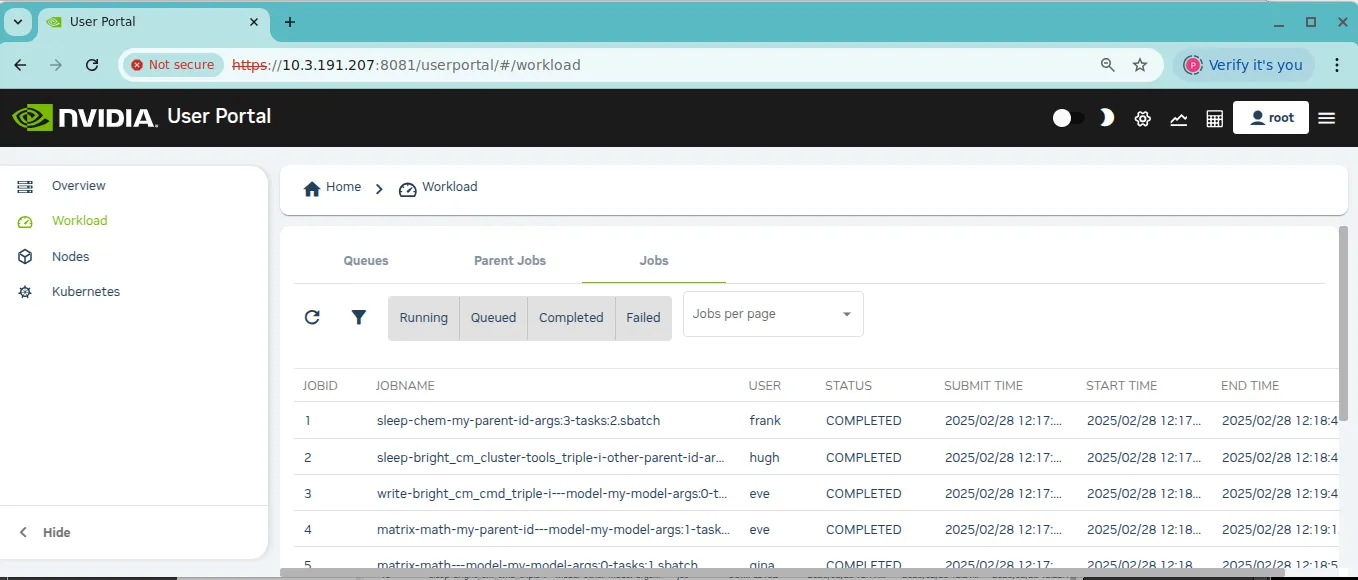Viewport: 1358px width, 580px height.
Task: Sort by the SUBMIT TIME column header
Action: tap(983, 386)
